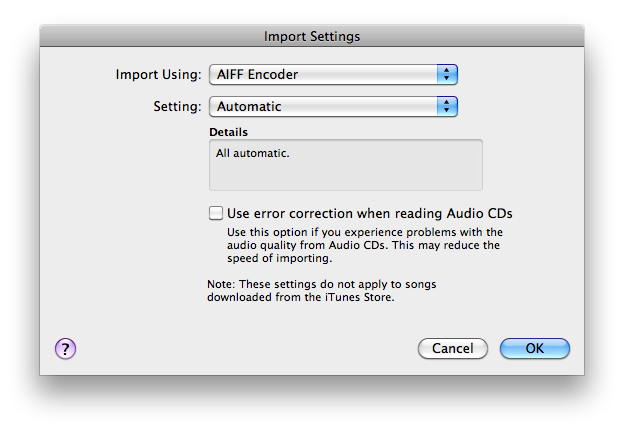Click the Import Settings title bar
The height and width of the screenshot is (430, 624).
click(x=312, y=37)
